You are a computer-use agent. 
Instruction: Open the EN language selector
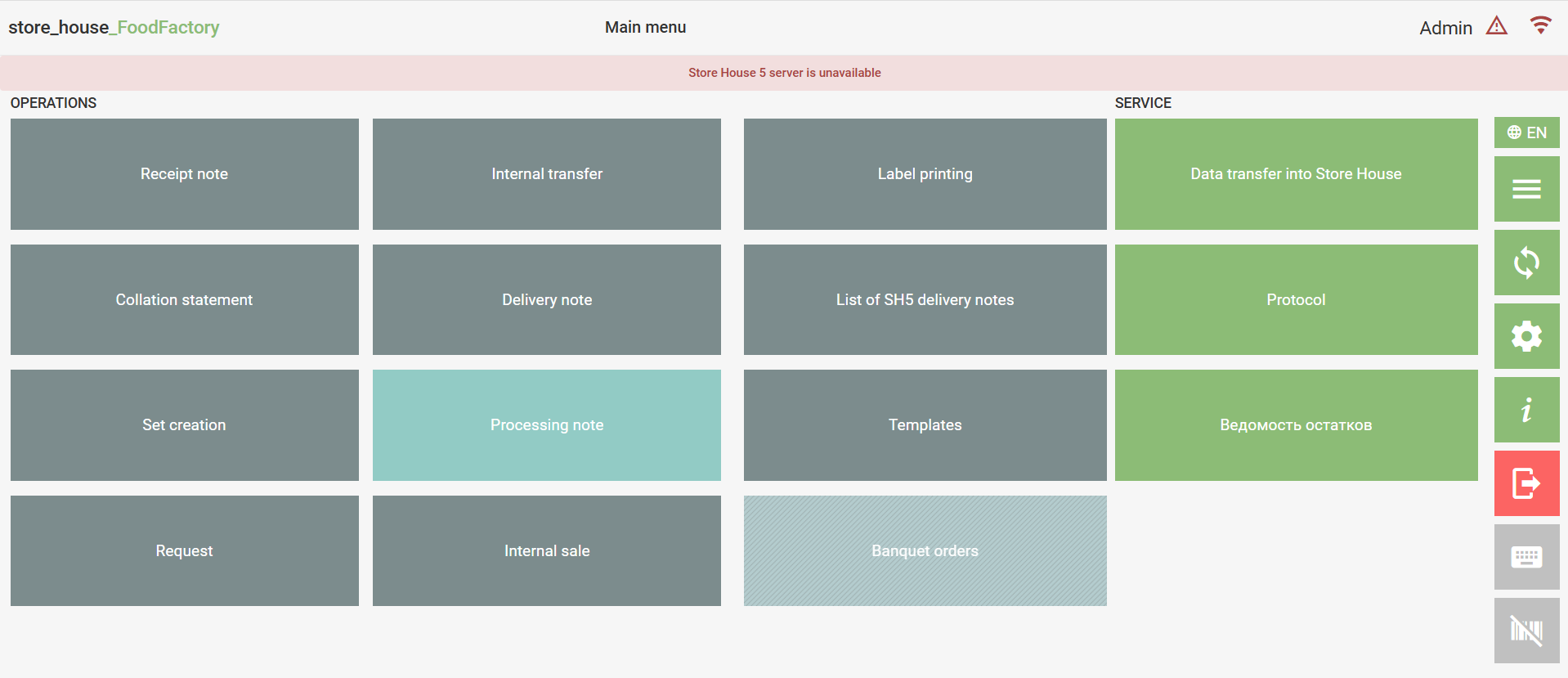[x=1526, y=132]
